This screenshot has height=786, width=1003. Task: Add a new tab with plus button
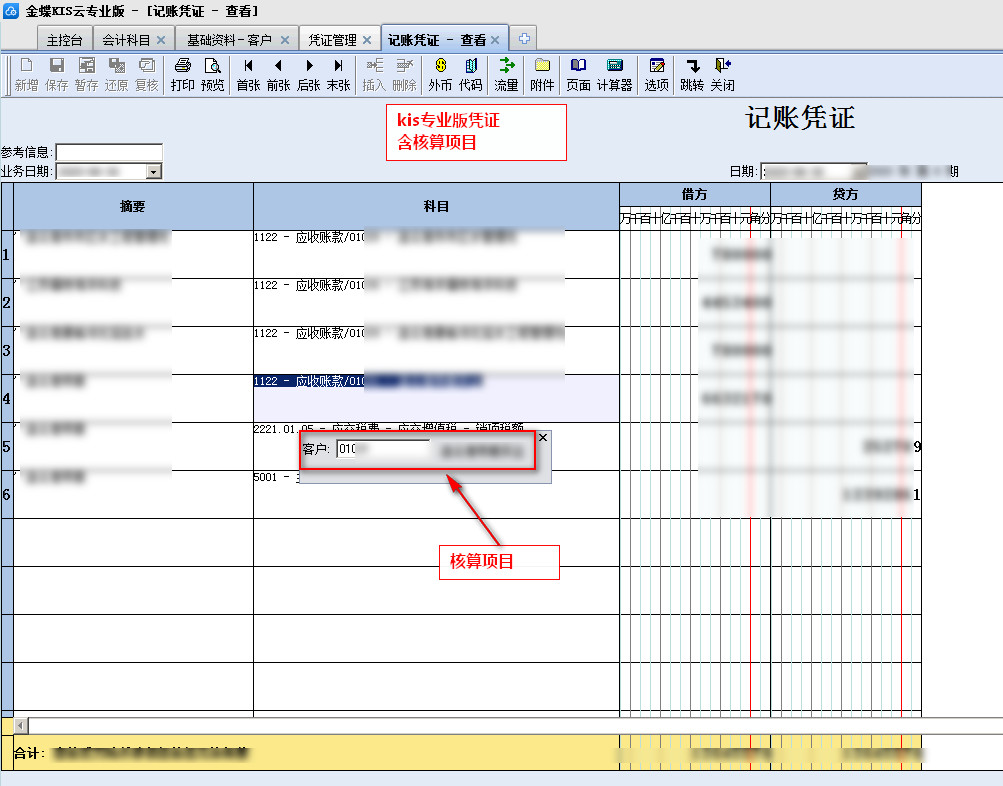[x=523, y=39]
